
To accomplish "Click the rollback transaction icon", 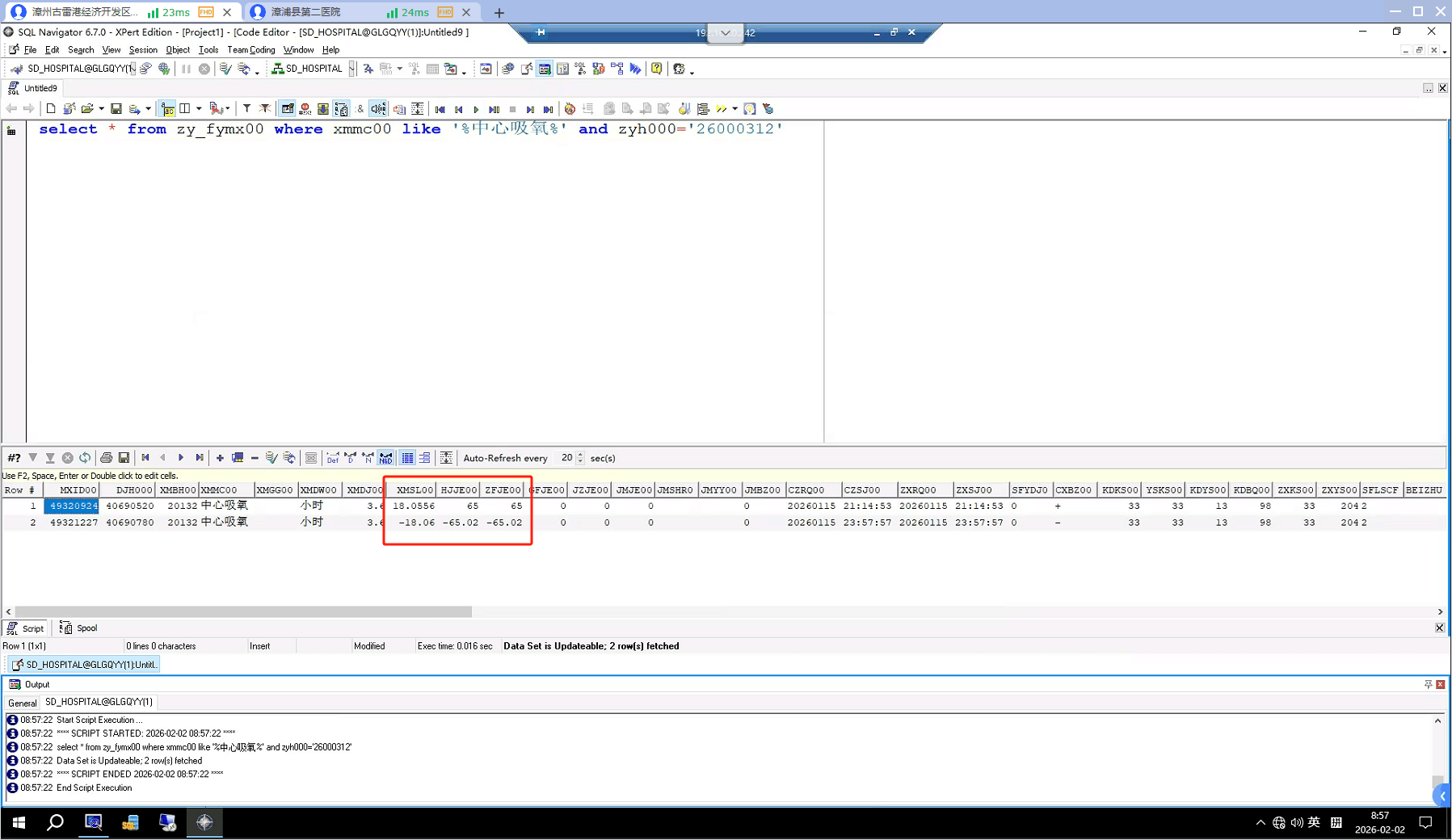I will pos(243,69).
